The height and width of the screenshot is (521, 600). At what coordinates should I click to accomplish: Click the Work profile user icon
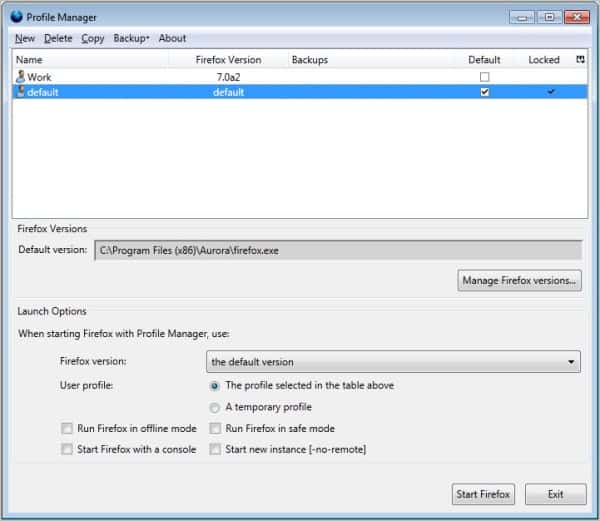[x=21, y=76]
